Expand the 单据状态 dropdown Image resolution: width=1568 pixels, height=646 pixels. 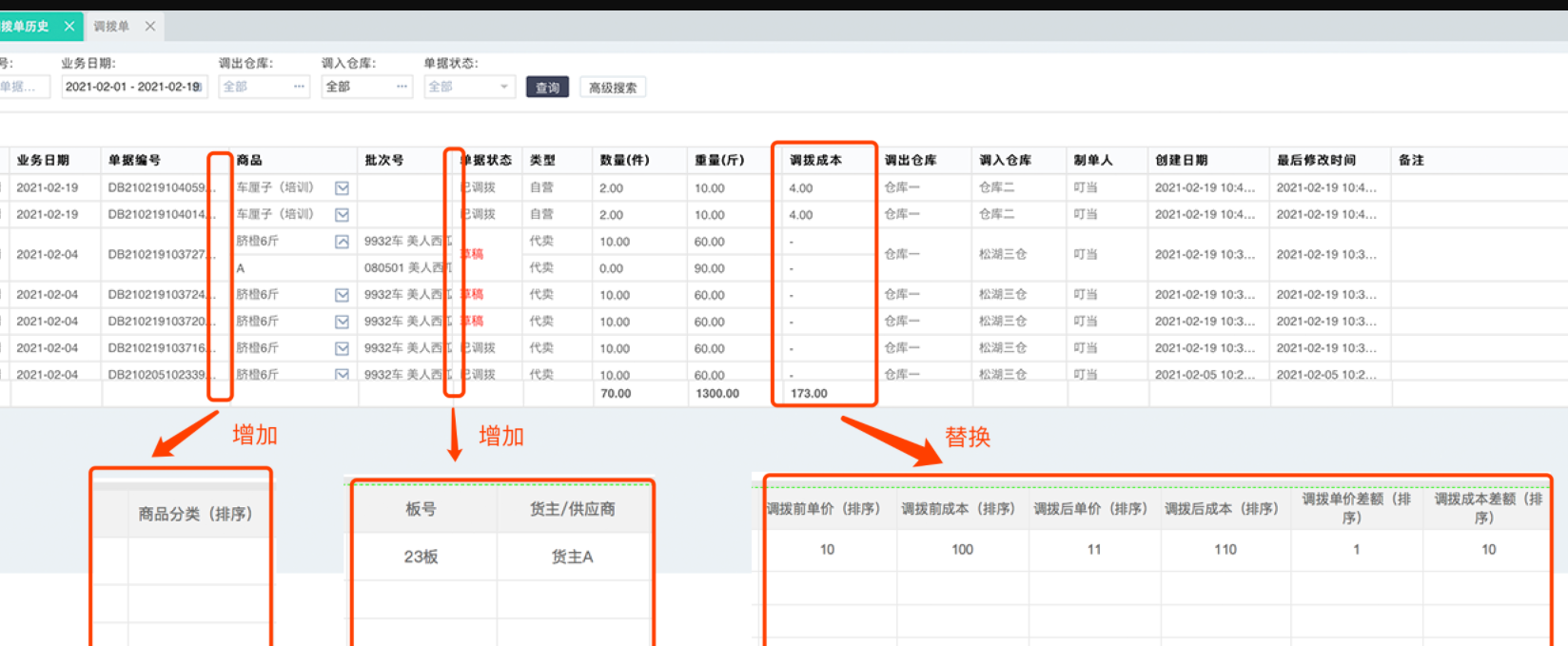(503, 87)
